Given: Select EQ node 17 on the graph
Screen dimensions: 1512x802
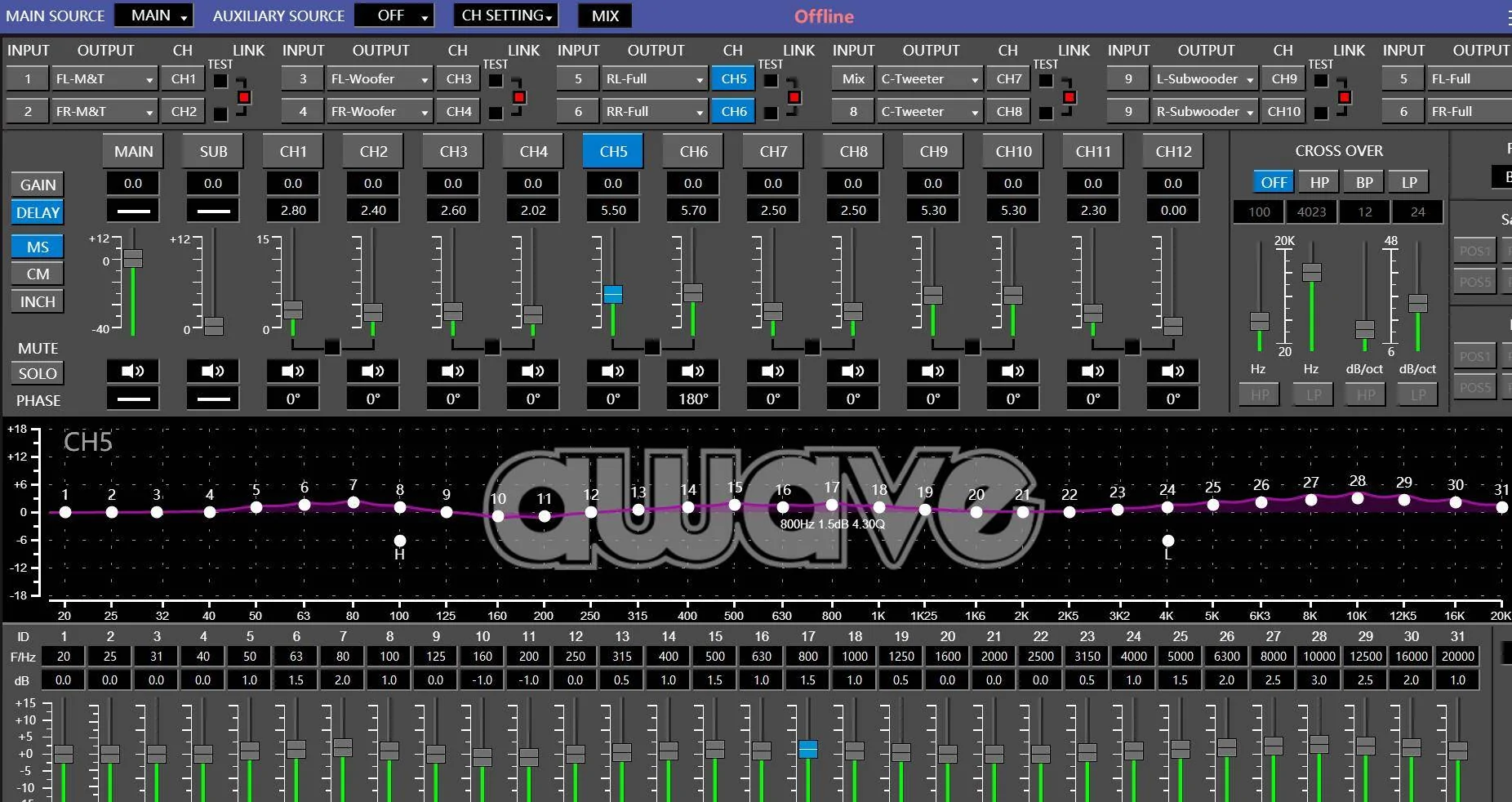Looking at the screenshot, I should [831, 506].
